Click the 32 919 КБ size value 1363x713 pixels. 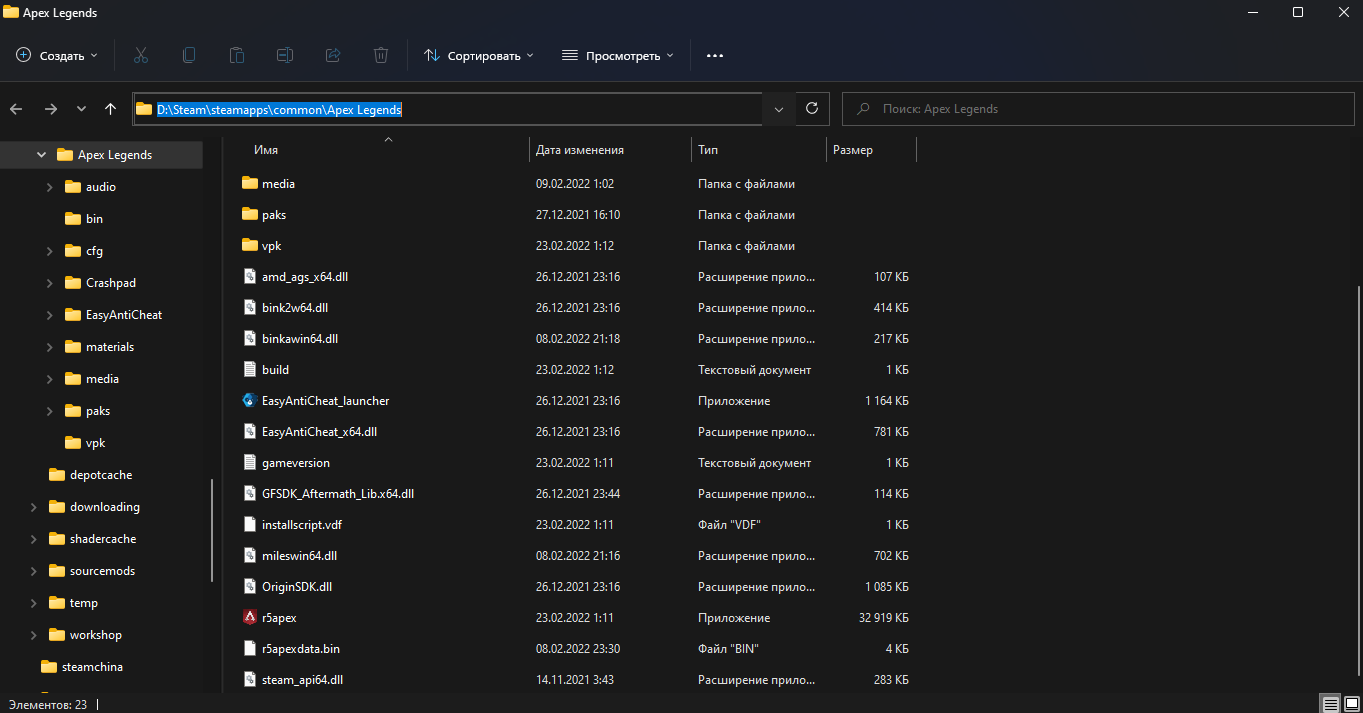coord(883,618)
